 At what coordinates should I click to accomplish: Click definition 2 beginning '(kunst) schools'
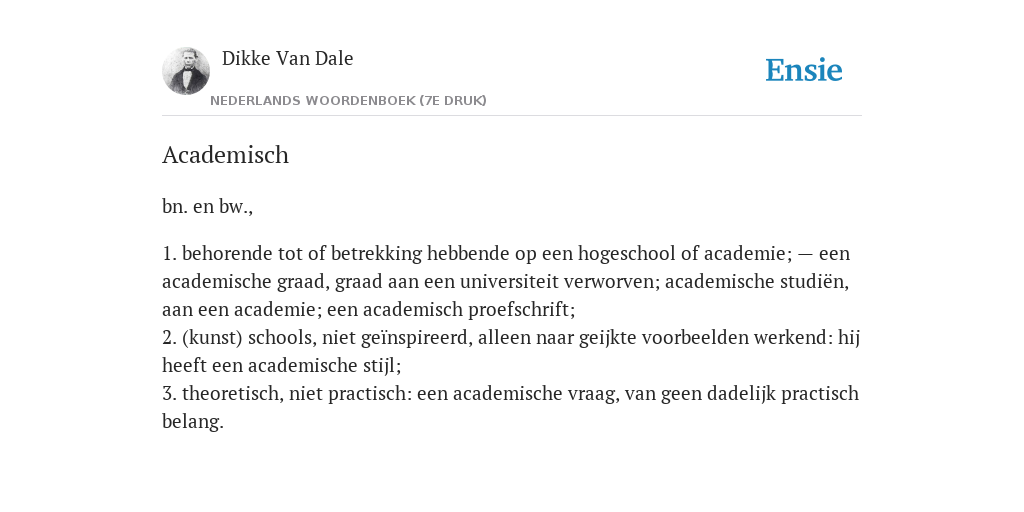511,351
